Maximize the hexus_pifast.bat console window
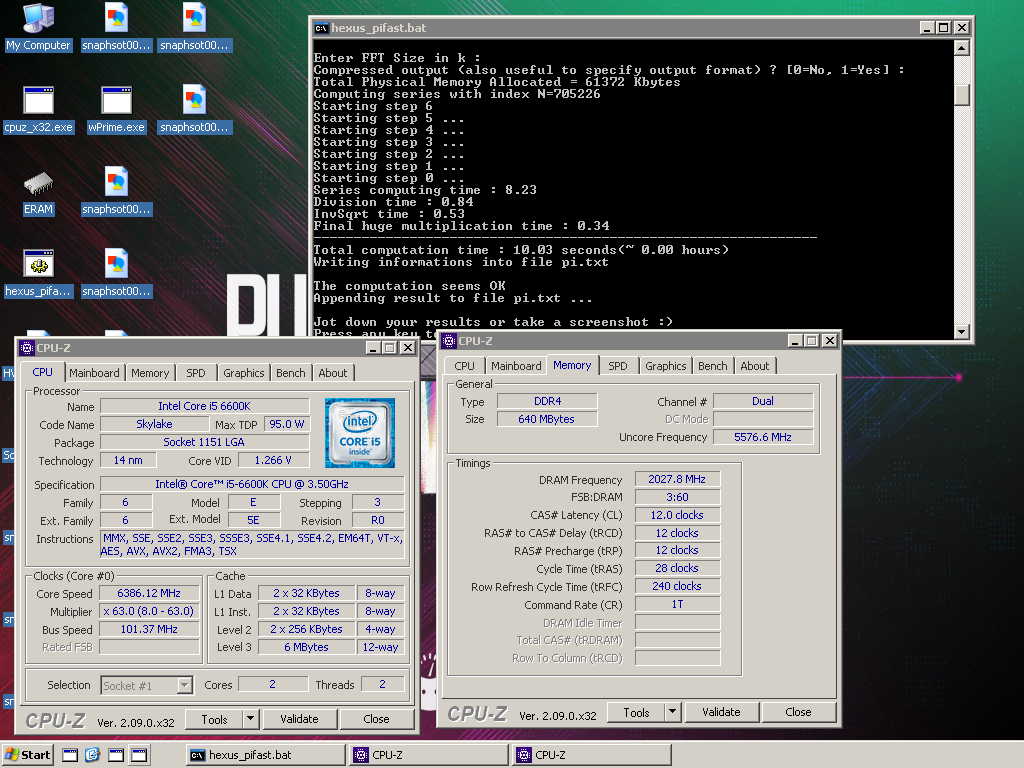The width and height of the screenshot is (1024, 768). [x=943, y=27]
